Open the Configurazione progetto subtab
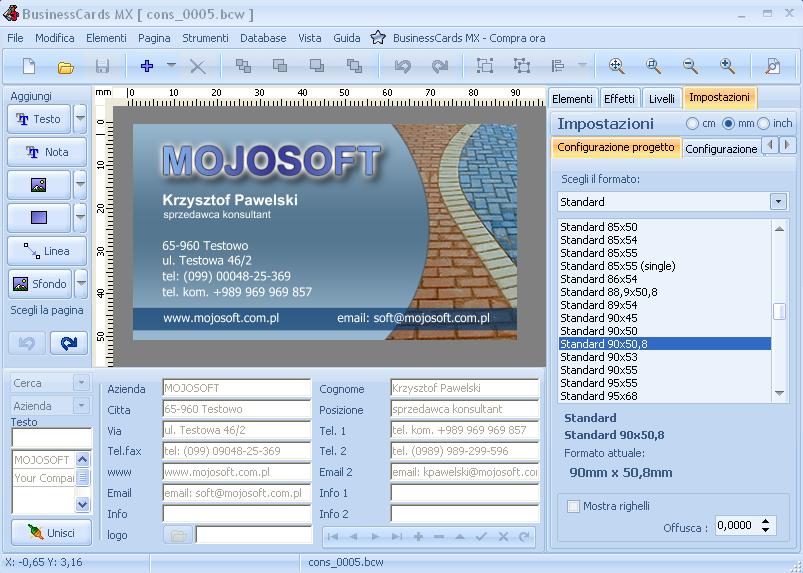The height and width of the screenshot is (573, 803). point(616,147)
